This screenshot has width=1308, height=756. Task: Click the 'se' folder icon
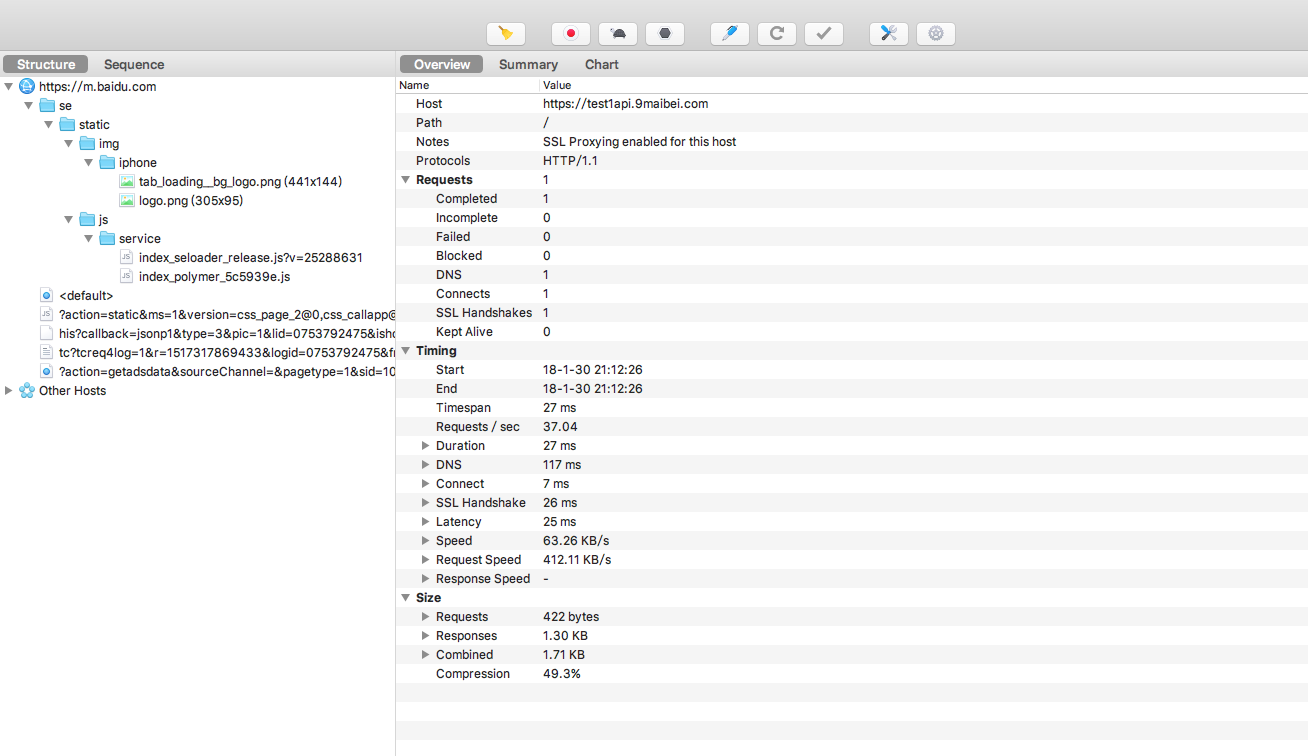click(47, 105)
